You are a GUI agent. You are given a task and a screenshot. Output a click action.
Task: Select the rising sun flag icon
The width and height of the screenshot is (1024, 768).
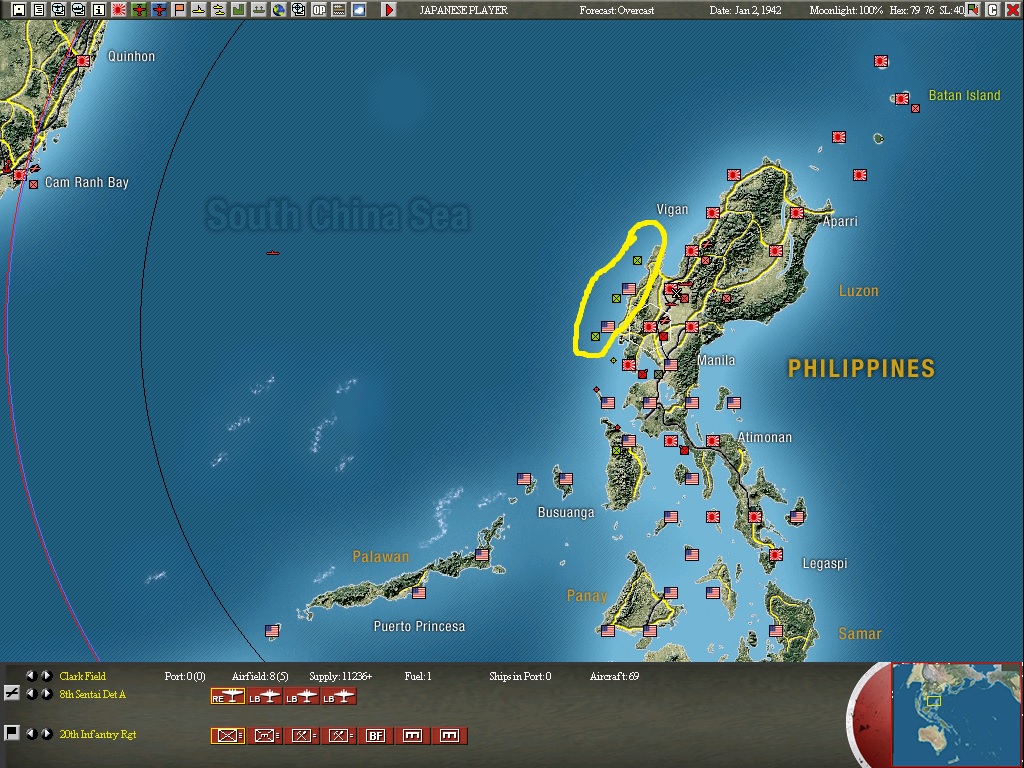point(119,8)
